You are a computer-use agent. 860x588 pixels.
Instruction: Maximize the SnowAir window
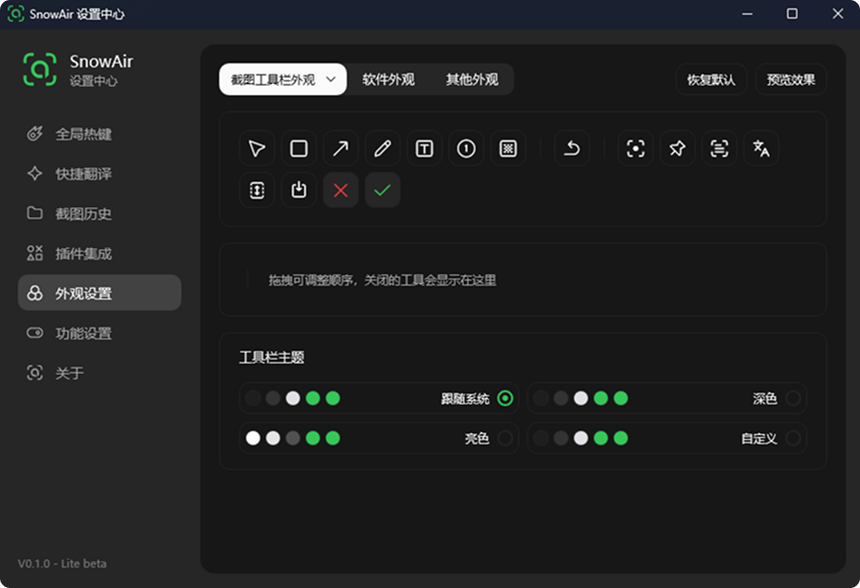pos(792,14)
